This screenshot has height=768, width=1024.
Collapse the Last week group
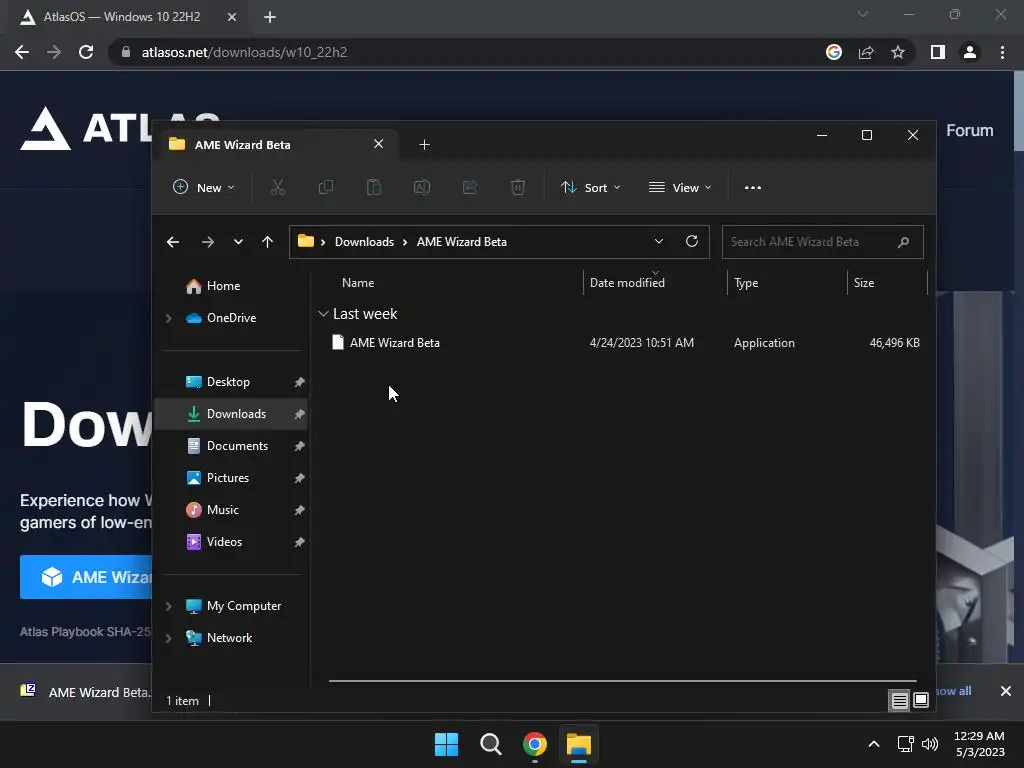pos(323,314)
